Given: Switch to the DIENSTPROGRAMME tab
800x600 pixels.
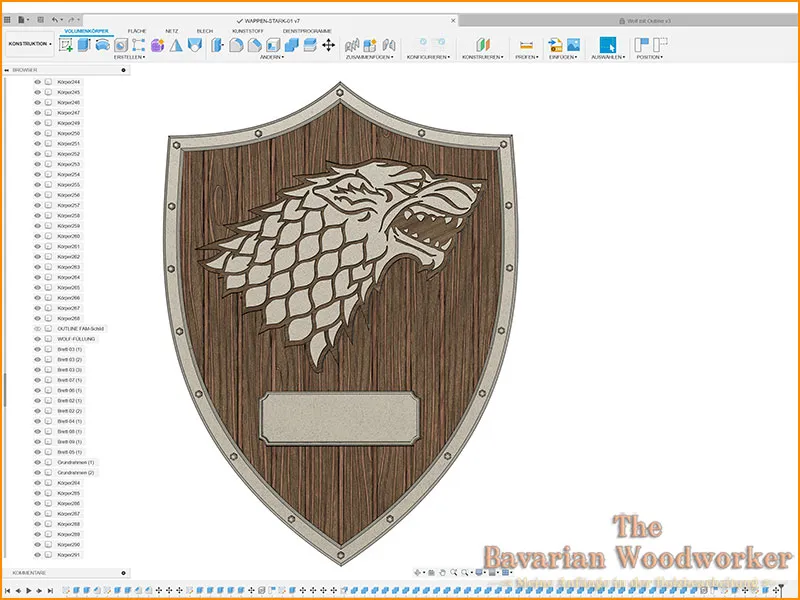Looking at the screenshot, I should point(307,31).
